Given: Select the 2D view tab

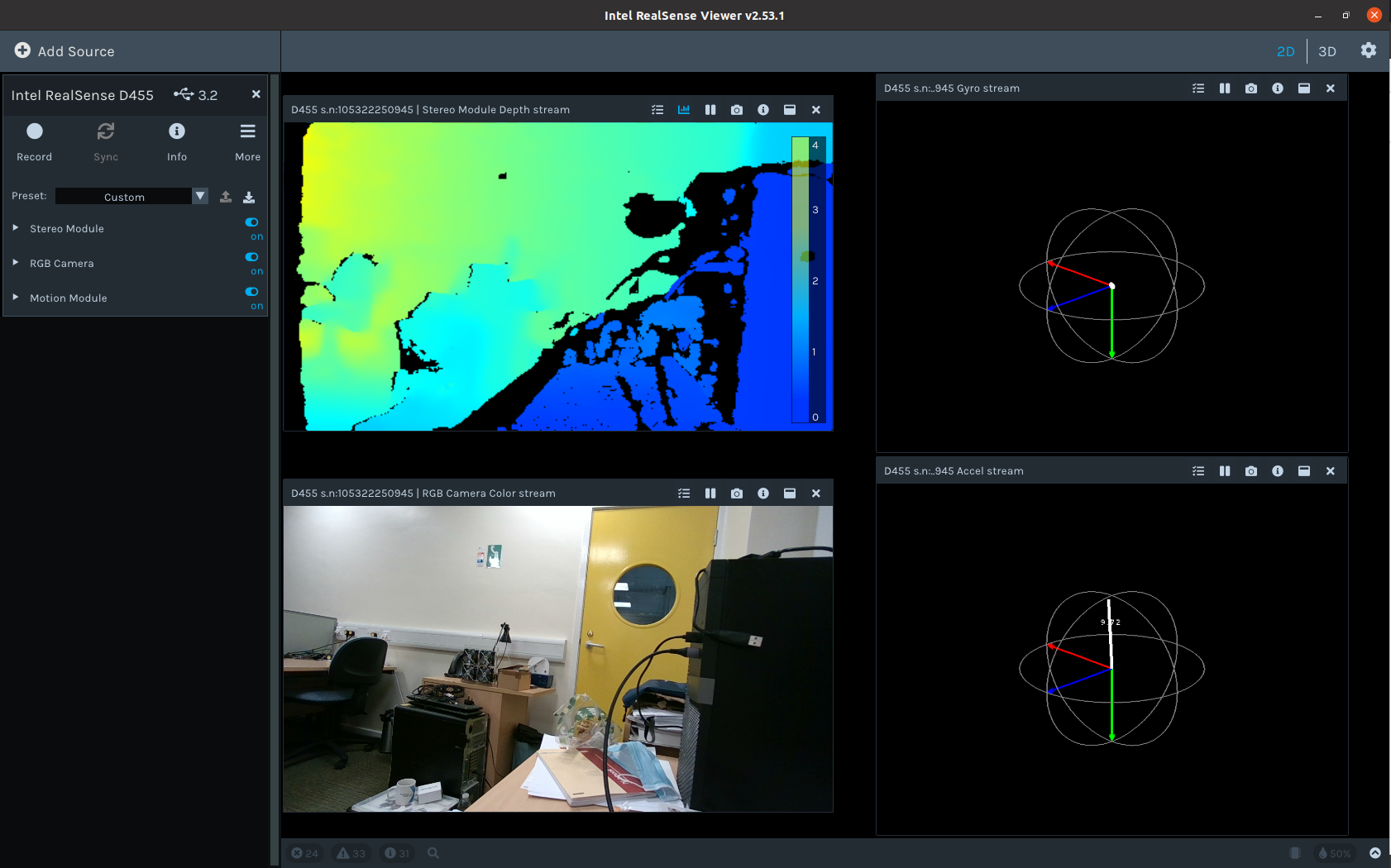Looking at the screenshot, I should (1286, 50).
